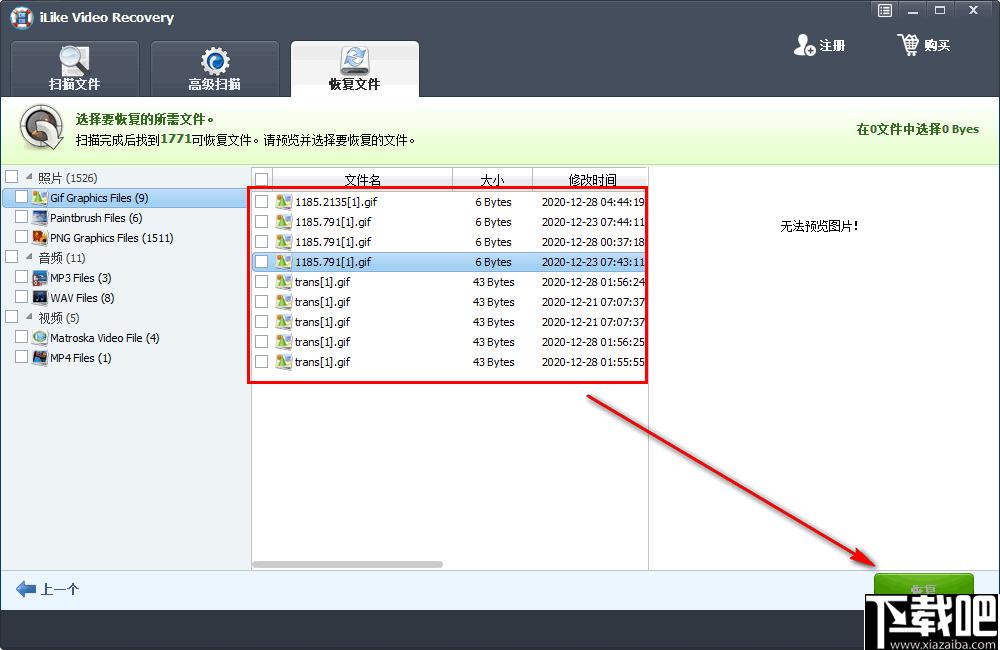
Task: Click the user register icon
Action: (804, 45)
